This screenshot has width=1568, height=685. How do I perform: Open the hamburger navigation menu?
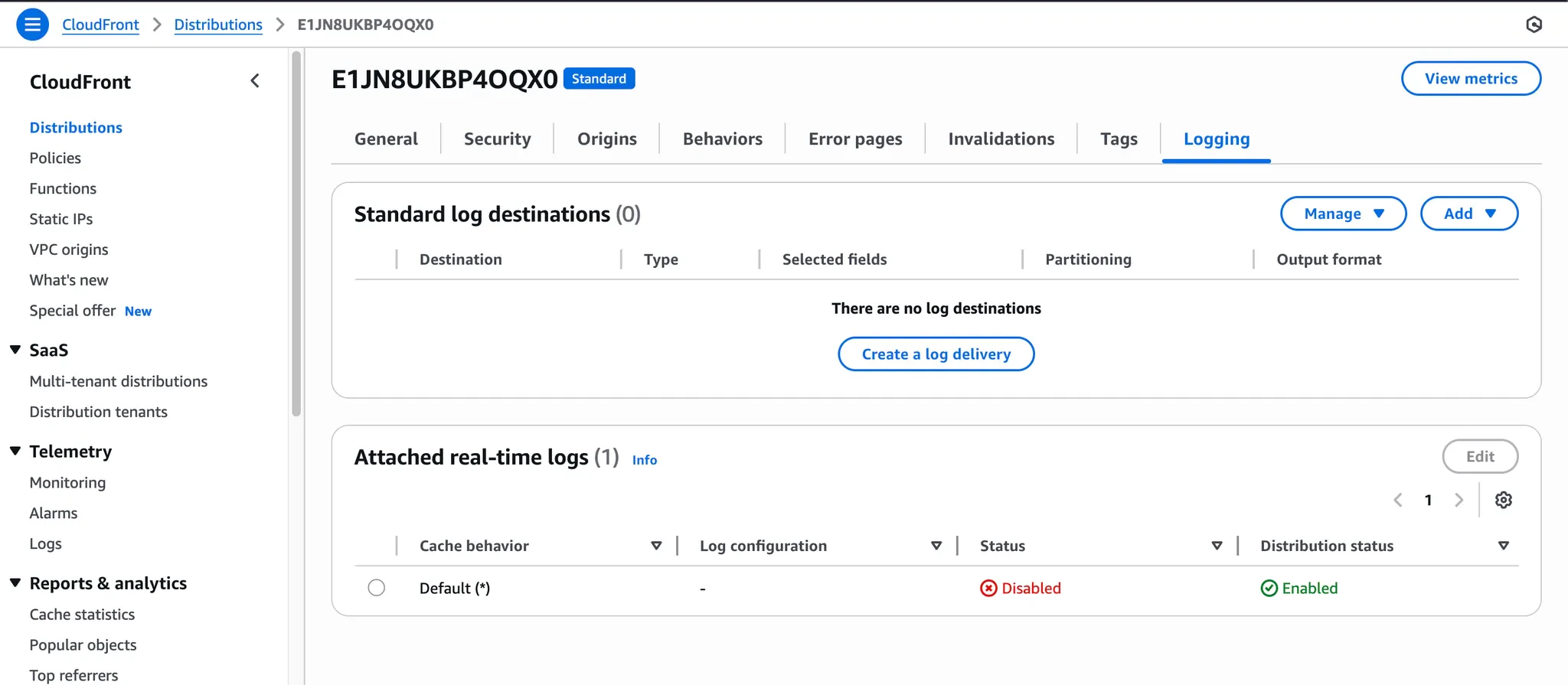(x=32, y=24)
